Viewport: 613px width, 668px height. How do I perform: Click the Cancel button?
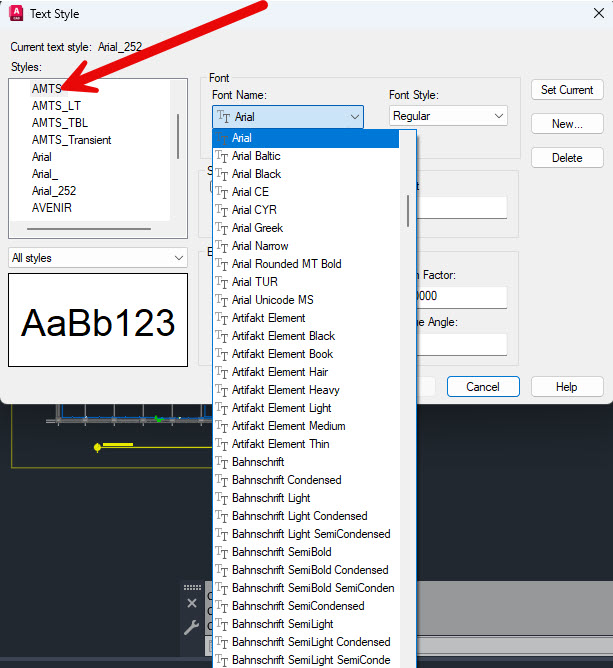click(483, 387)
